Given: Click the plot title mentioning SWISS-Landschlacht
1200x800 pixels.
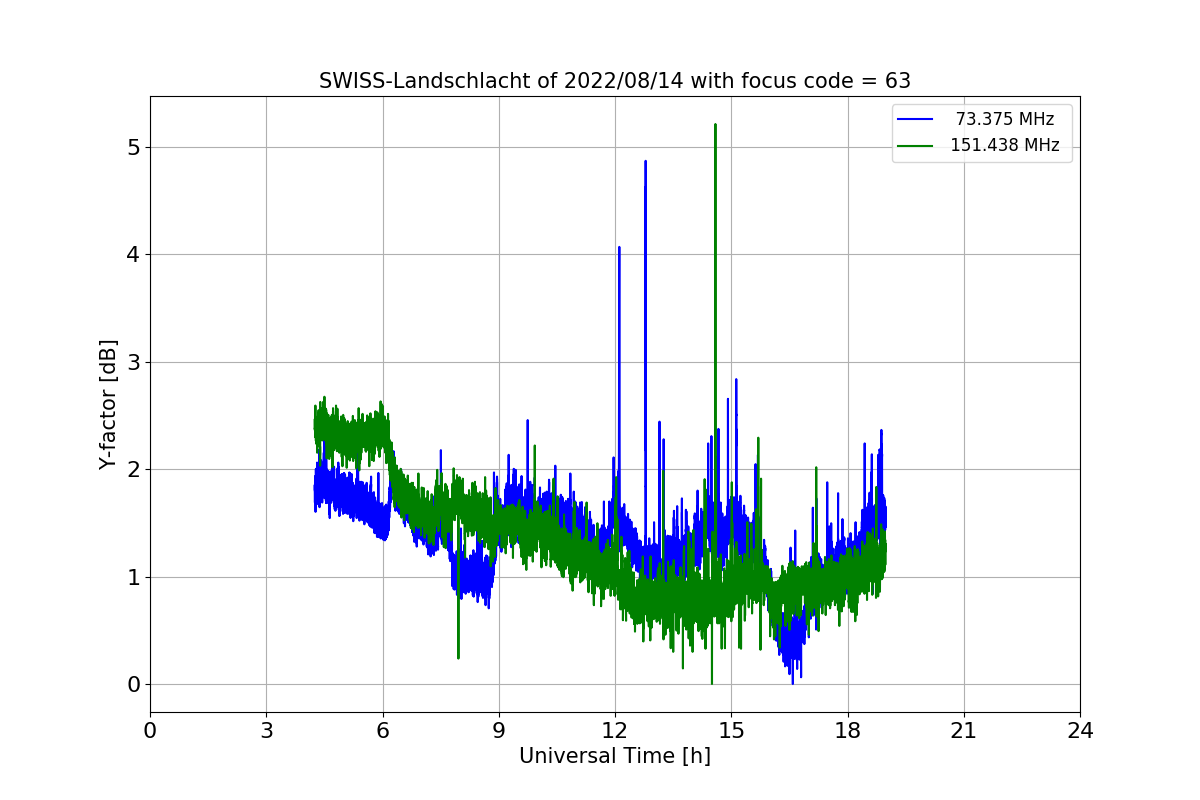Looking at the screenshot, I should point(614,81).
